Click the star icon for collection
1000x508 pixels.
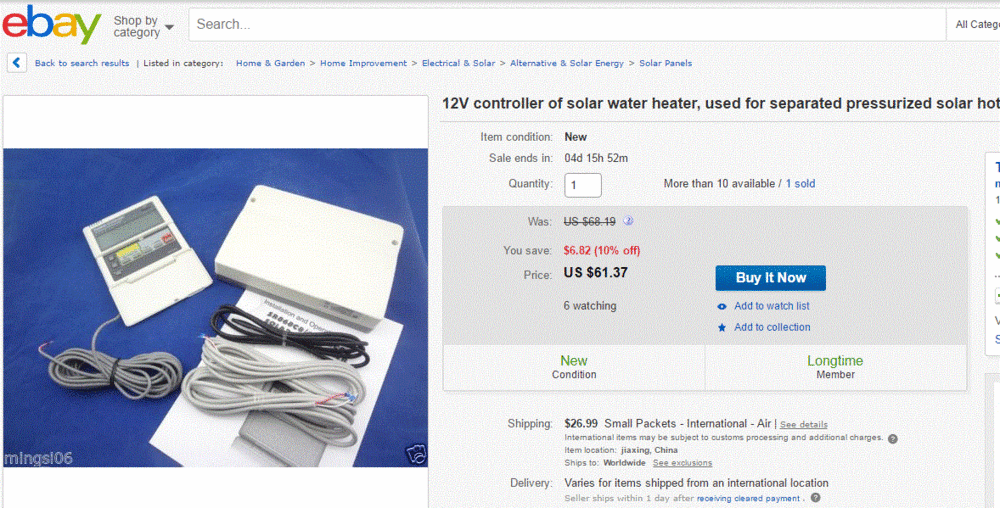tap(722, 327)
